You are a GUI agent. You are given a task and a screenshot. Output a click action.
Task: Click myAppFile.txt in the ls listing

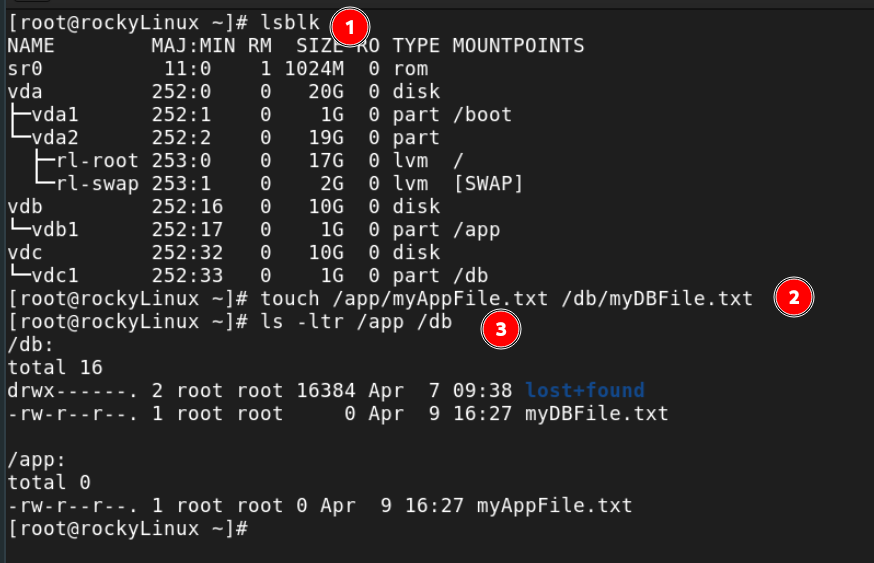(554, 505)
